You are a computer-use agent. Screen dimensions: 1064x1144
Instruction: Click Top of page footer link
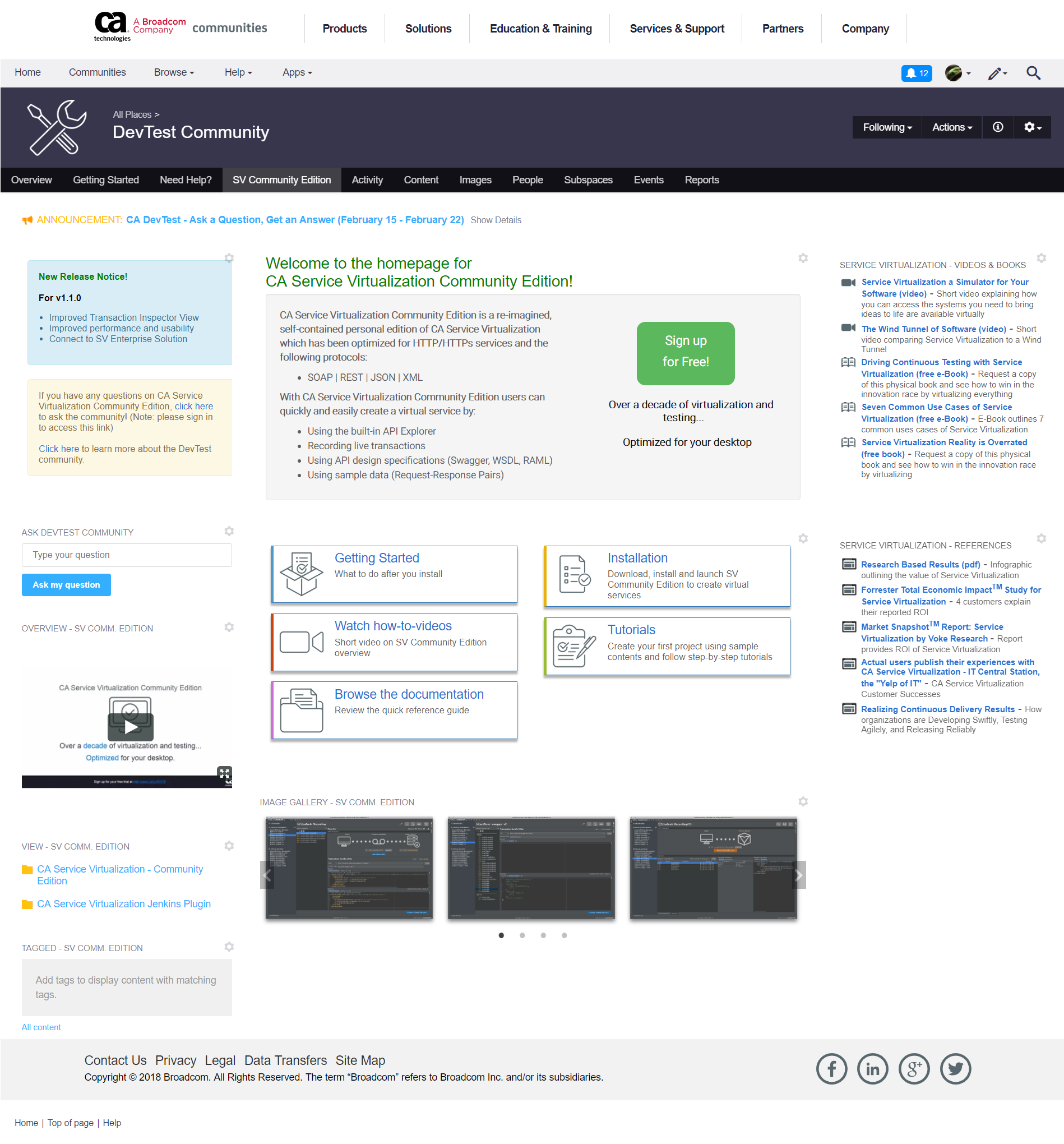click(x=70, y=1122)
